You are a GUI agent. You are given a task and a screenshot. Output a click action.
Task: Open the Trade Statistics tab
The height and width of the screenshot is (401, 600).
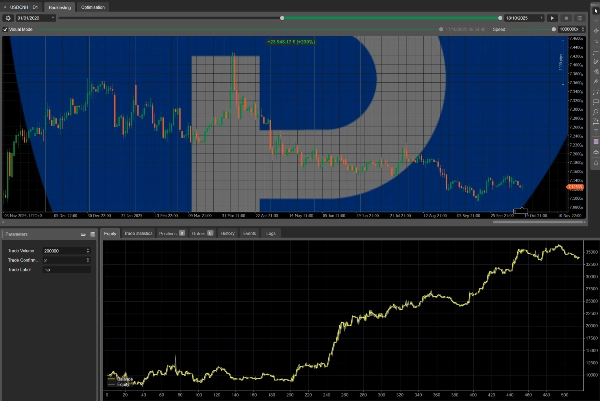[139, 234]
